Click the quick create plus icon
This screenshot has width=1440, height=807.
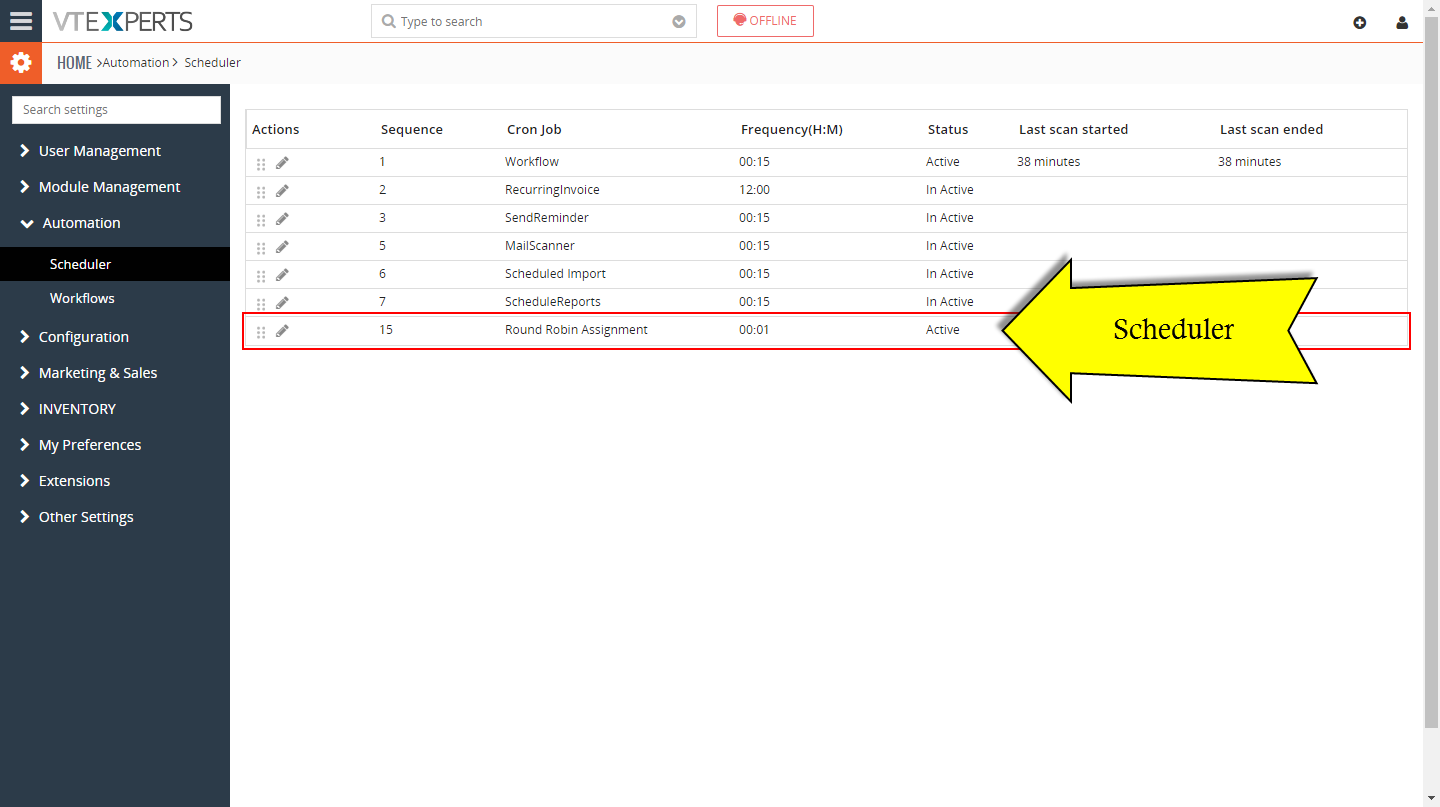tap(1360, 22)
